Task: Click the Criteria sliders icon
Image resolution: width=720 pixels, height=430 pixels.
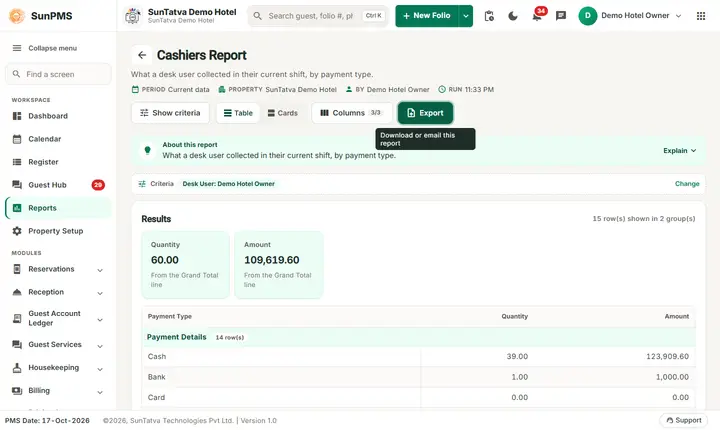Action: pos(142,184)
